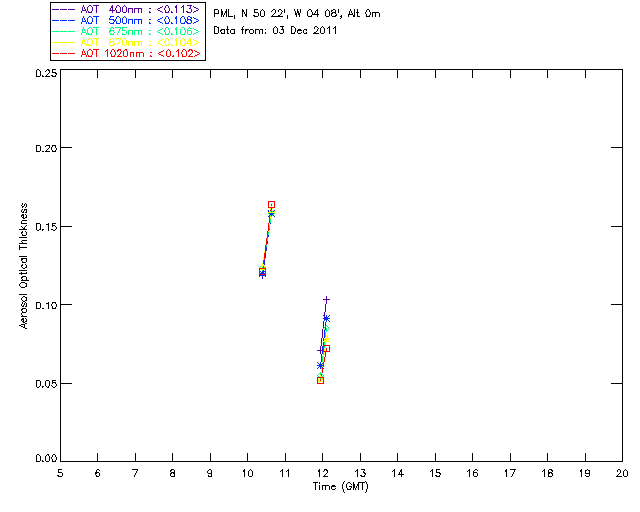Select the lowest red square marker near 0.05
Image resolution: width=640 pixels, height=512 pixels.
tap(320, 381)
